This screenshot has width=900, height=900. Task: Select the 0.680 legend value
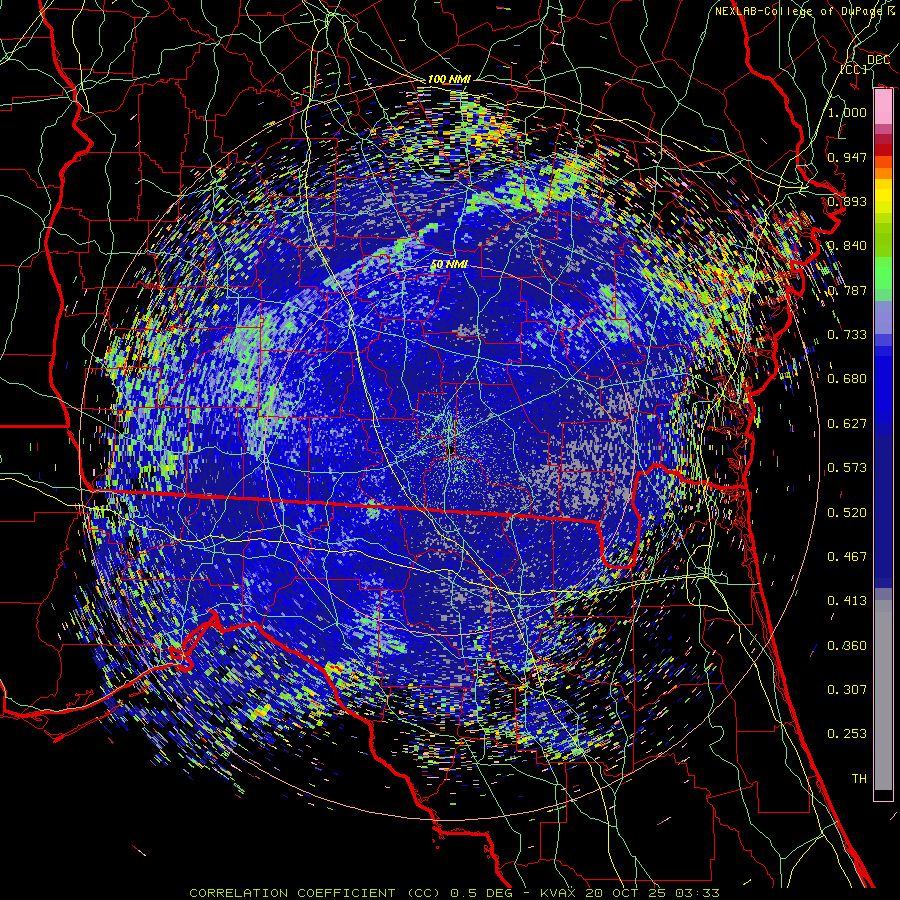[x=847, y=379]
